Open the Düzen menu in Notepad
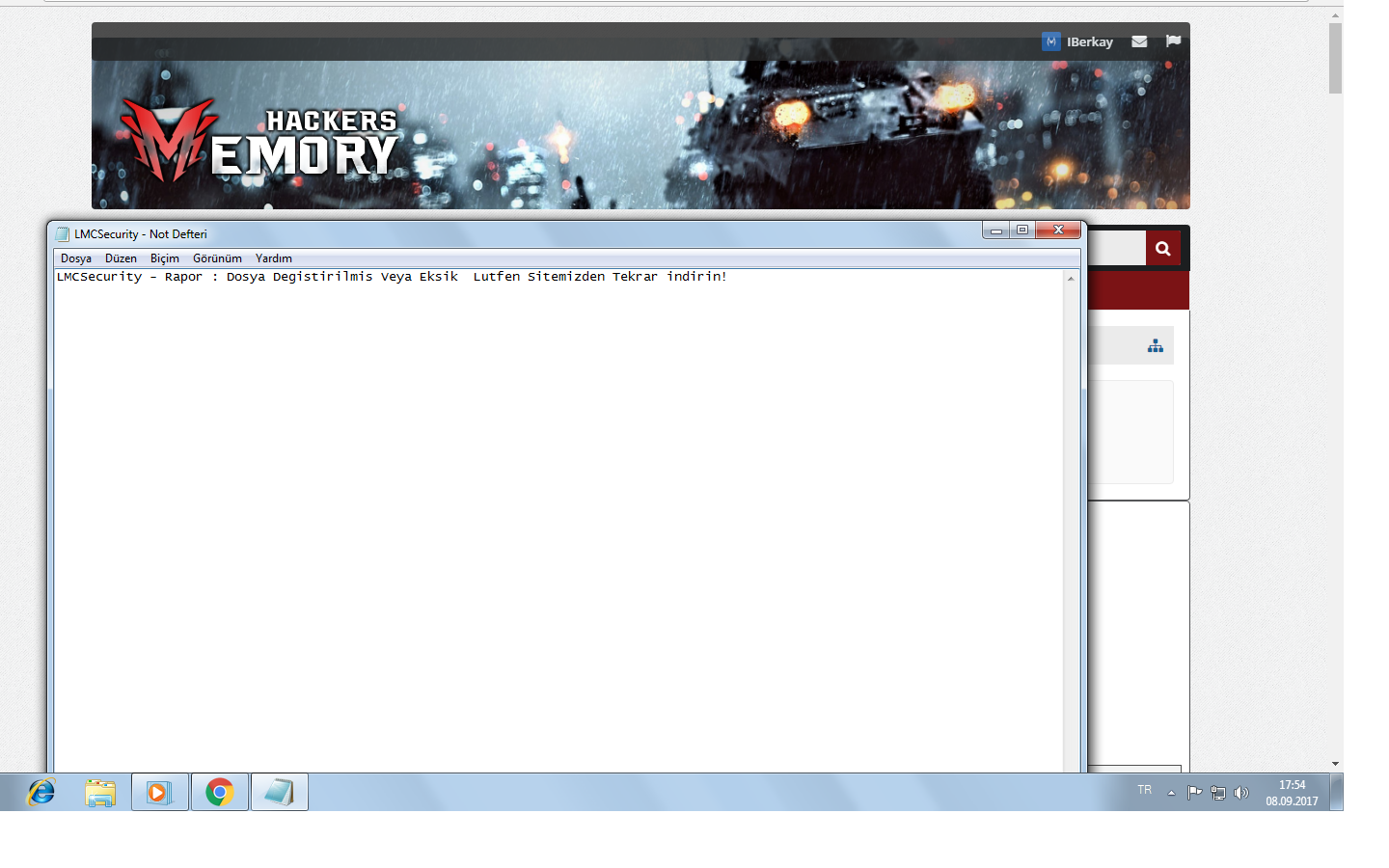 pos(121,258)
